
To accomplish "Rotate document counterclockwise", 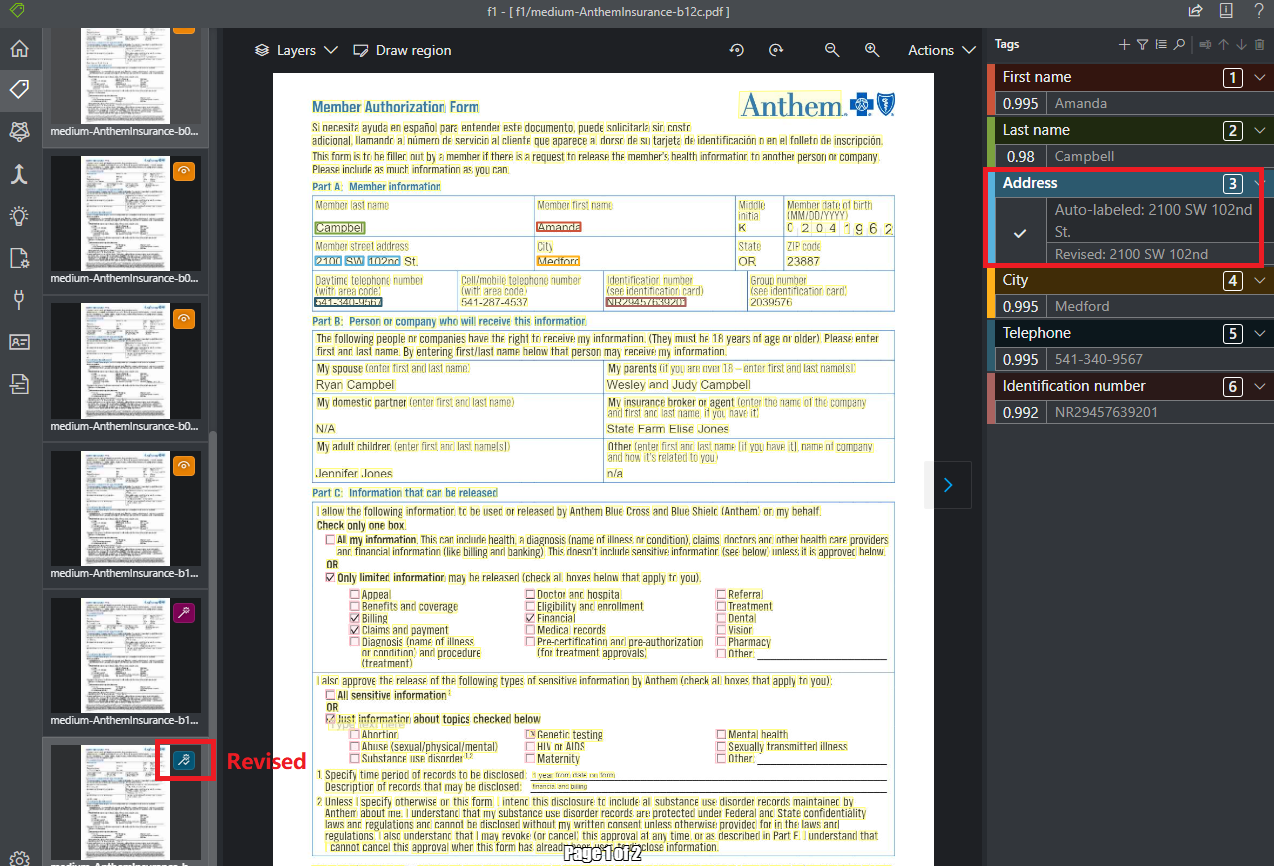I will pos(737,50).
